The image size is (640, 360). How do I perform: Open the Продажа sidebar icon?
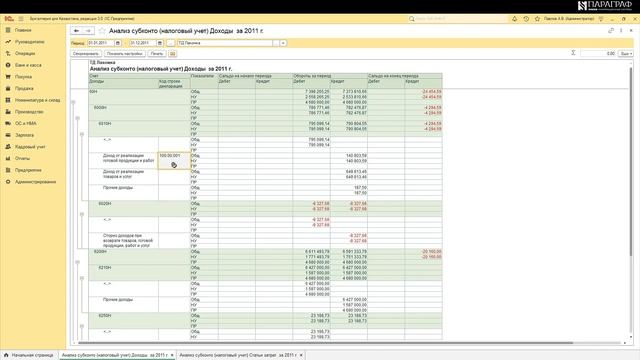click(8, 88)
